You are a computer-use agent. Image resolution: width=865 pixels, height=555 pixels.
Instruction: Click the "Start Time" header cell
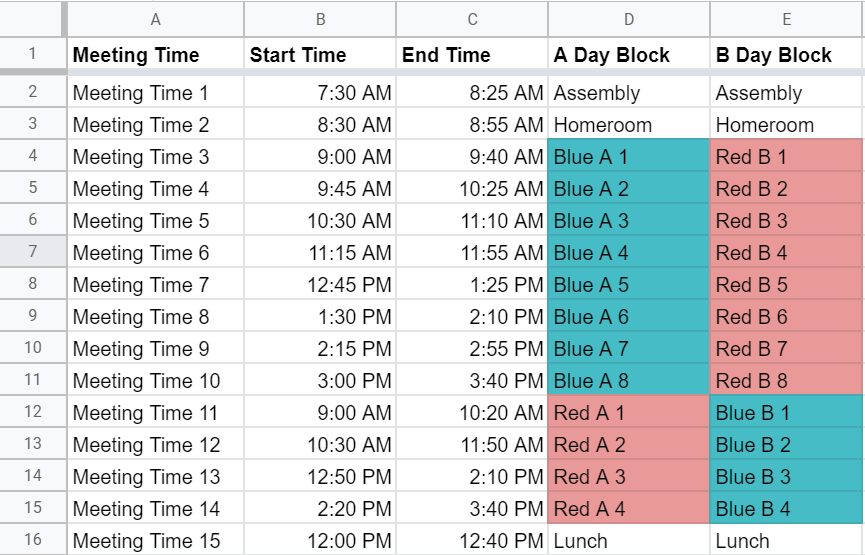(x=320, y=55)
